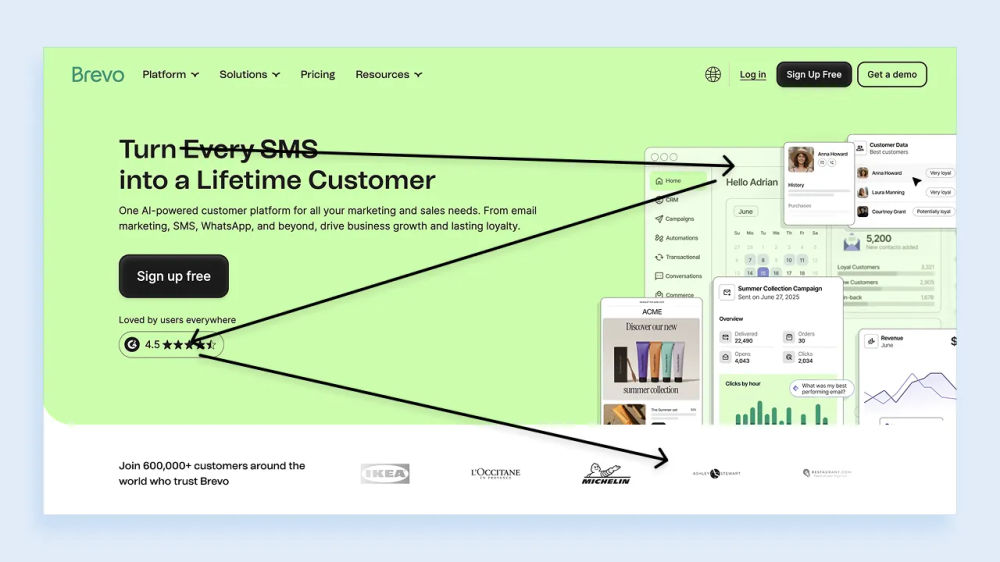
Task: Select Home in the mockup sidebar
Action: (x=678, y=181)
